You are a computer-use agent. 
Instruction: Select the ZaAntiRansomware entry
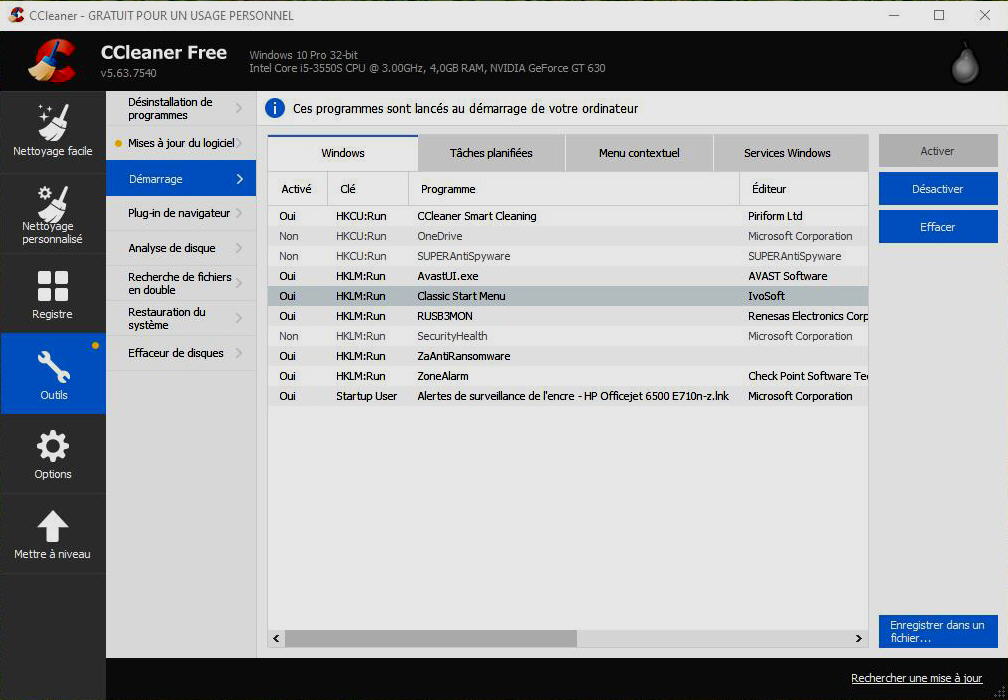[x=568, y=356]
